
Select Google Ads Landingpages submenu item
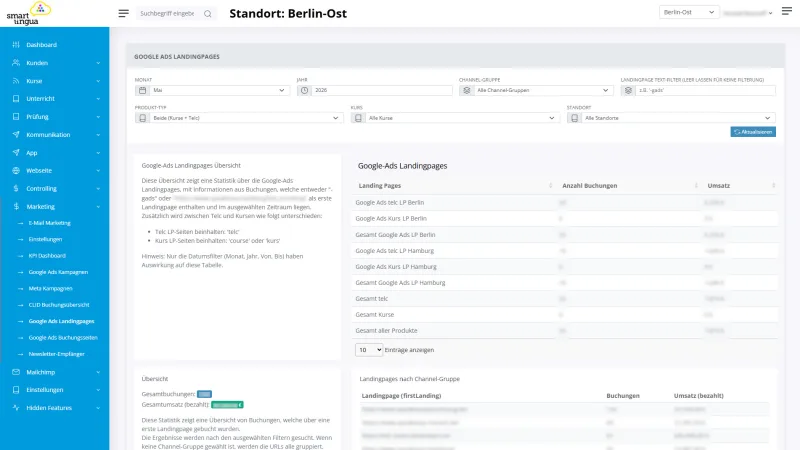pyautogui.click(x=61, y=321)
